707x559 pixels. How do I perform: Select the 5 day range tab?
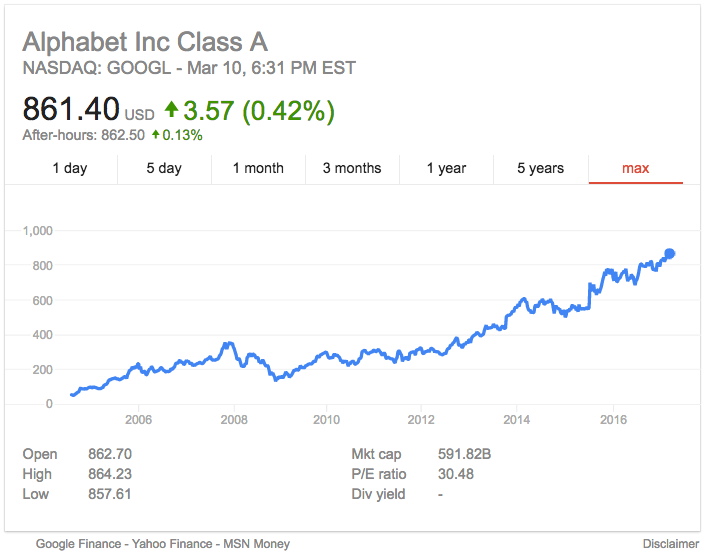coord(164,168)
